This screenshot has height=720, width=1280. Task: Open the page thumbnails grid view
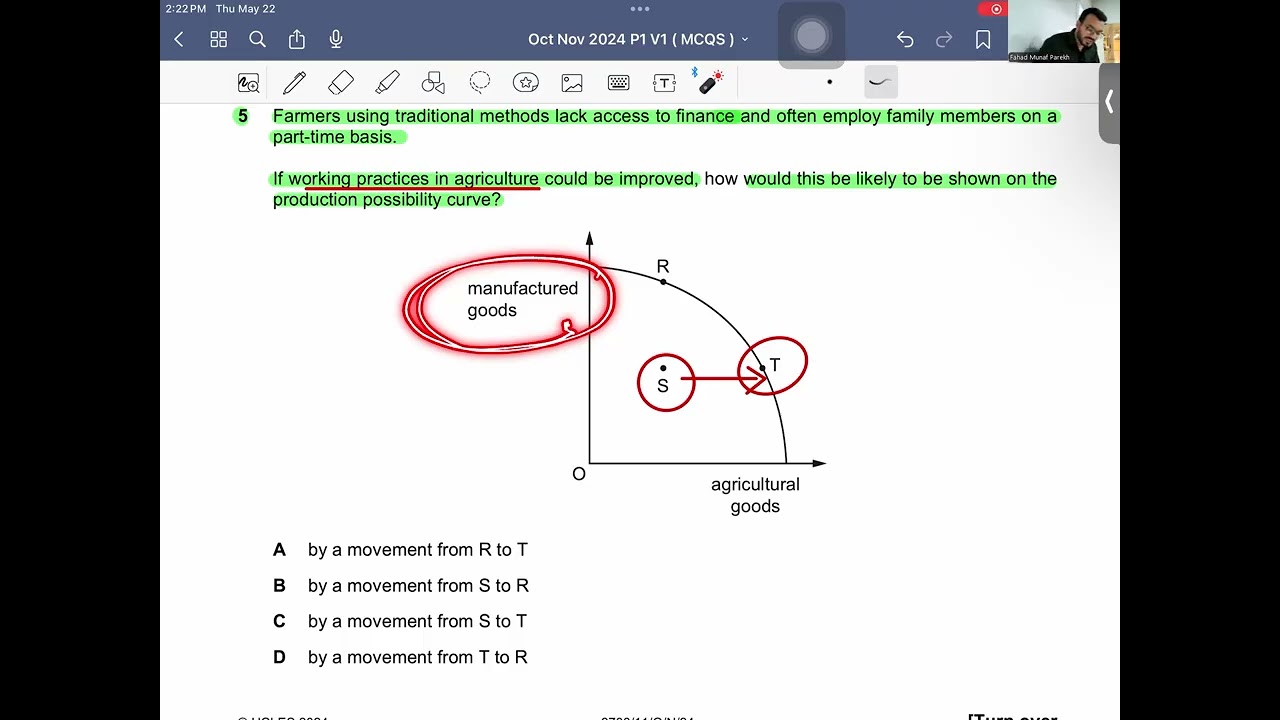218,39
